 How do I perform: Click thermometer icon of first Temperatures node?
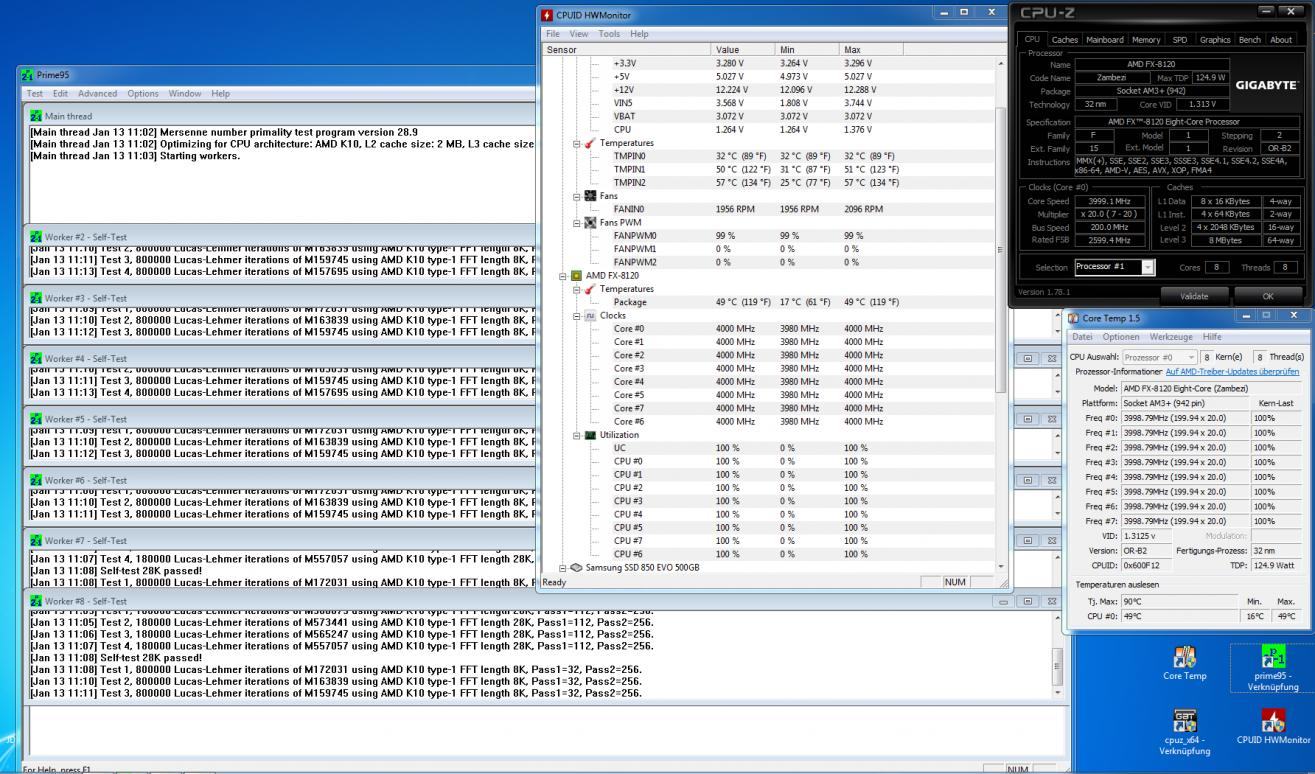(x=588, y=143)
